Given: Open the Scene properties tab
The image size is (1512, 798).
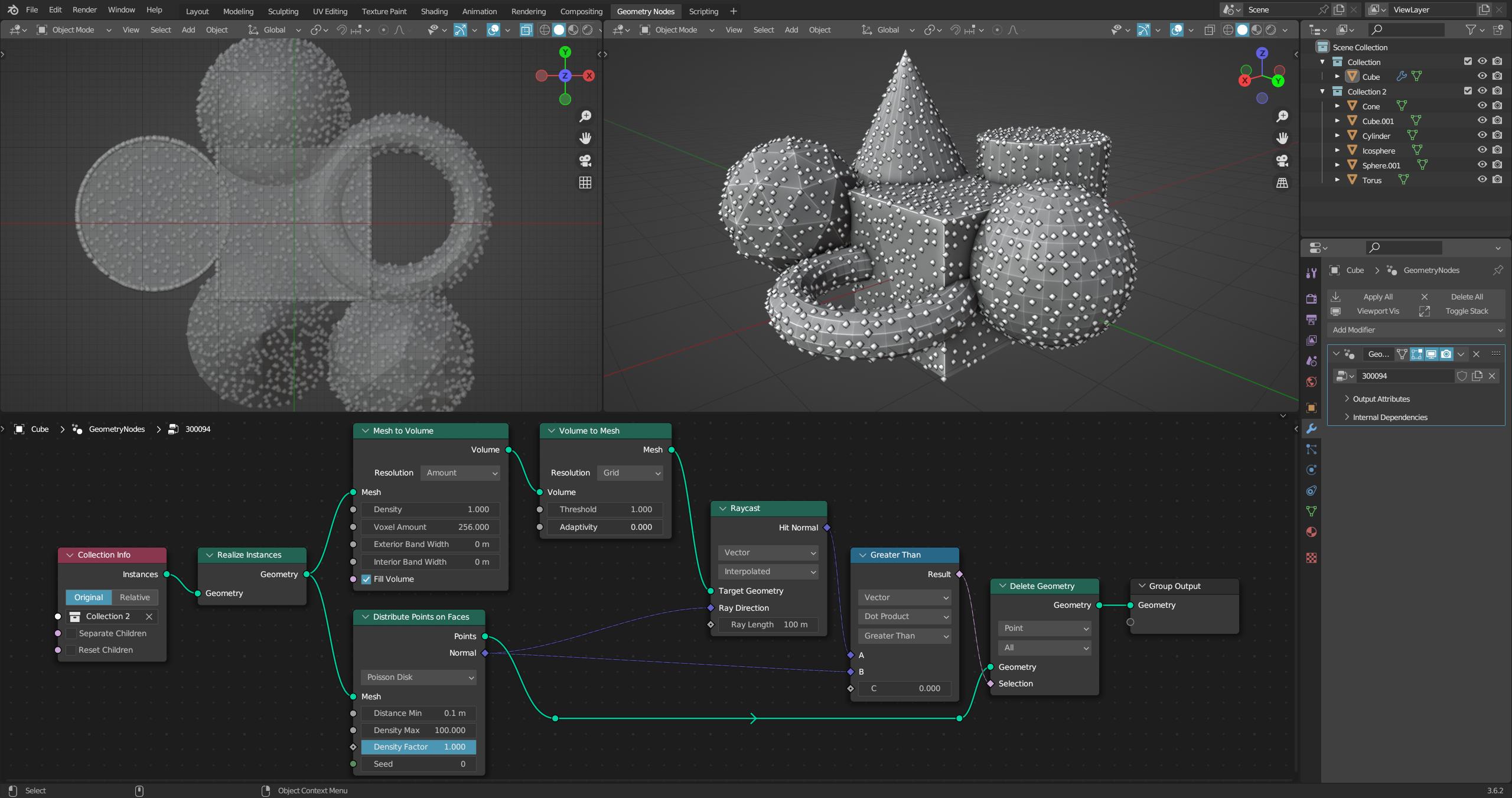Looking at the screenshot, I should pyautogui.click(x=1311, y=361).
